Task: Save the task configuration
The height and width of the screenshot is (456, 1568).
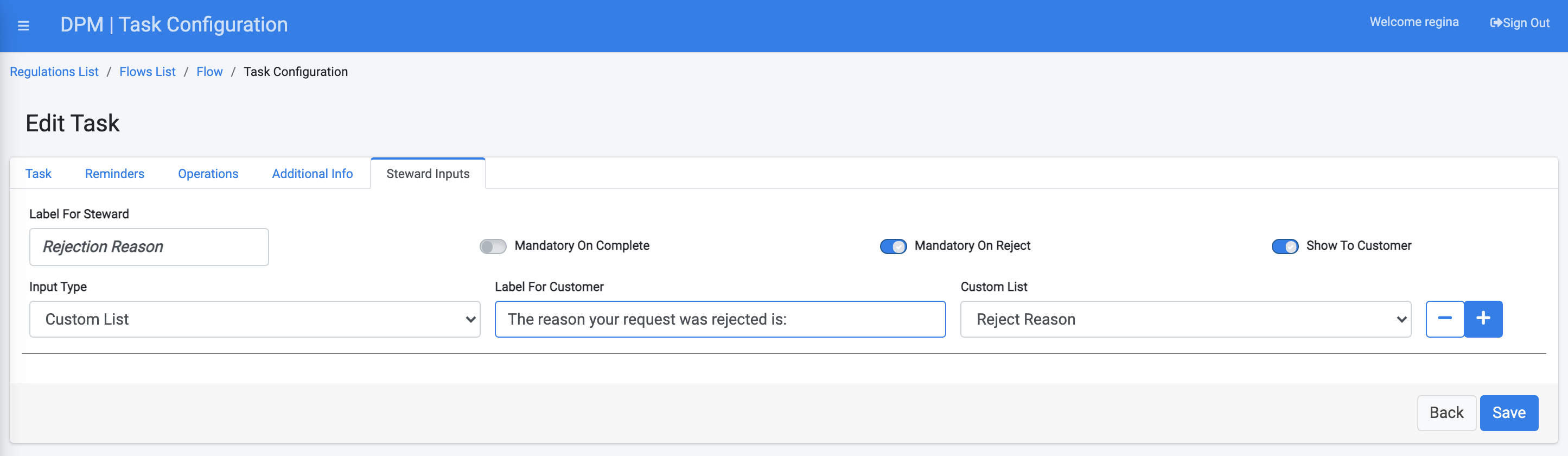Action: pos(1508,413)
